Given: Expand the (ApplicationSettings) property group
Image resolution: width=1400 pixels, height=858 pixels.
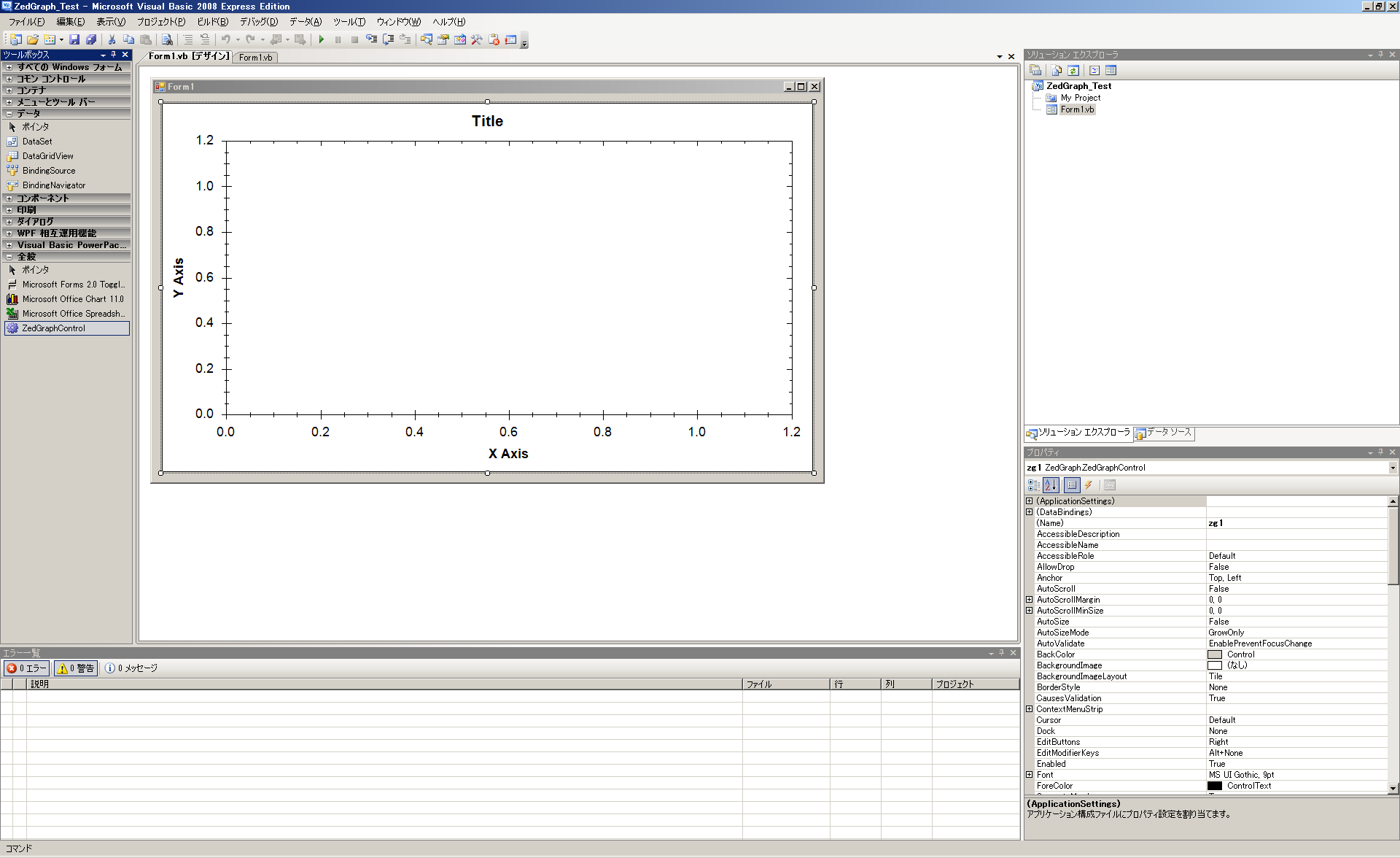Looking at the screenshot, I should 1029,501.
